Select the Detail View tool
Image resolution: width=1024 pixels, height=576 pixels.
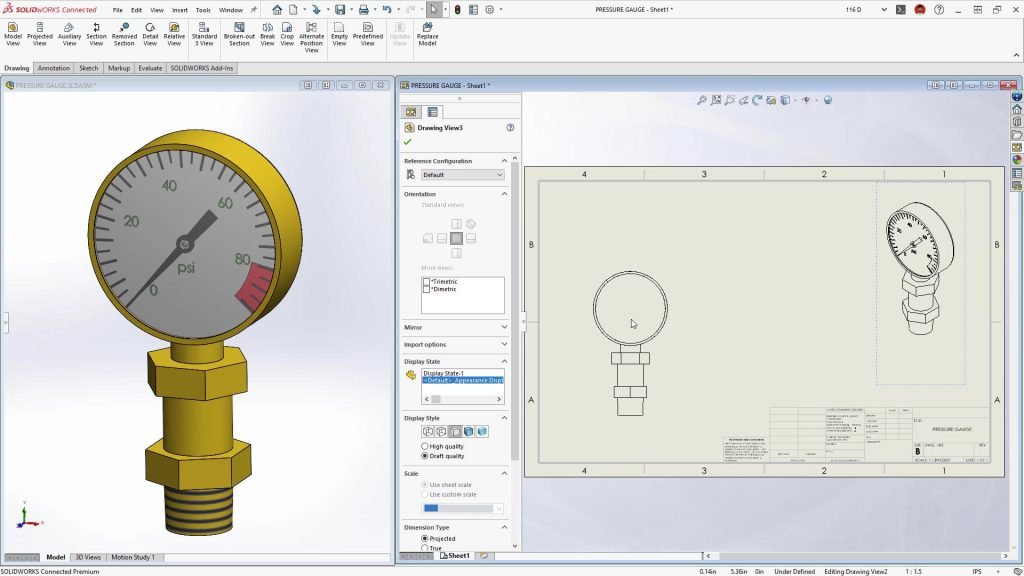click(150, 34)
